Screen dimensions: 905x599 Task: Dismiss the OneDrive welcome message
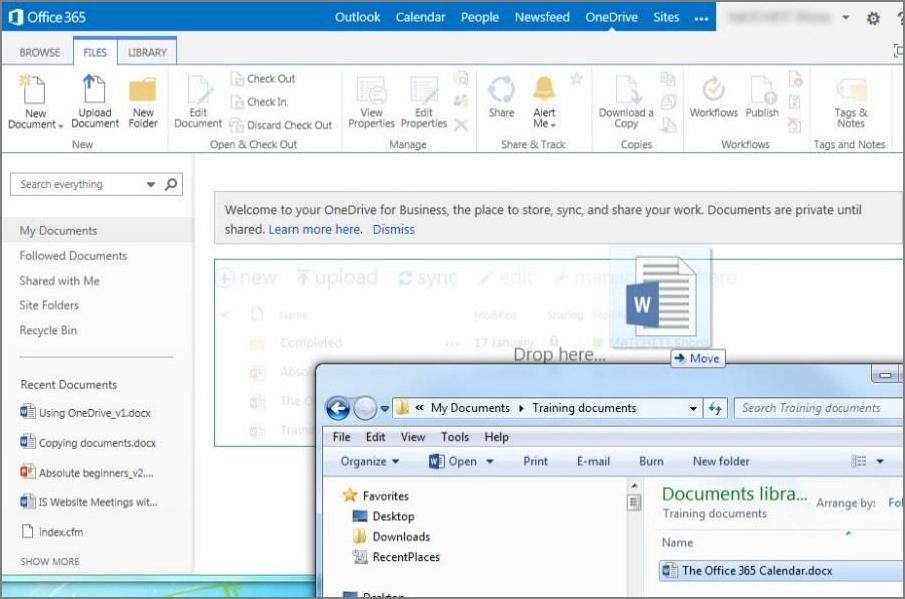pyautogui.click(x=394, y=229)
